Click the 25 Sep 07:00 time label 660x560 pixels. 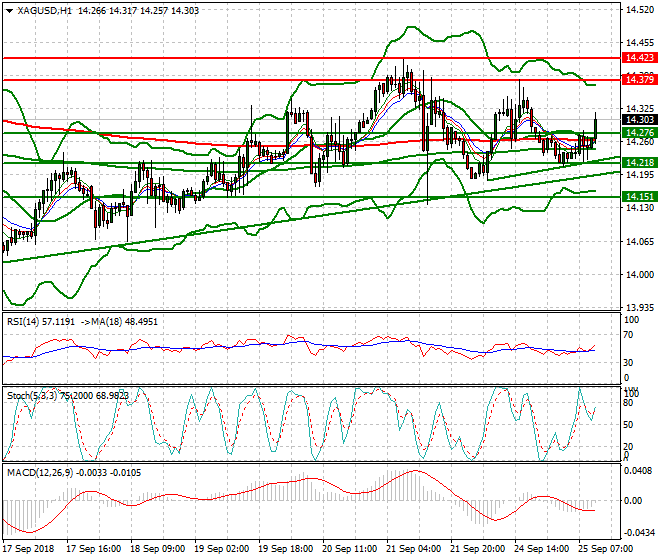605,549
